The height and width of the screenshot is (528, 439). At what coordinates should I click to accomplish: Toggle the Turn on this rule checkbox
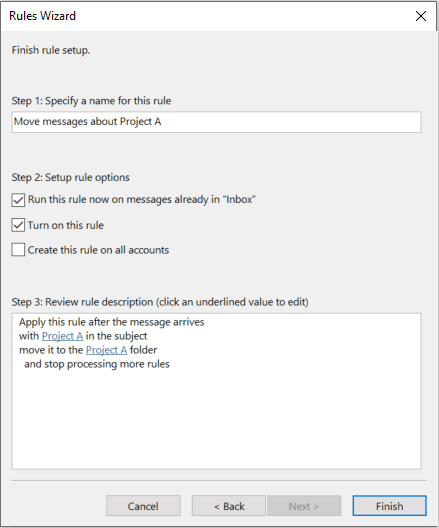coord(18,225)
